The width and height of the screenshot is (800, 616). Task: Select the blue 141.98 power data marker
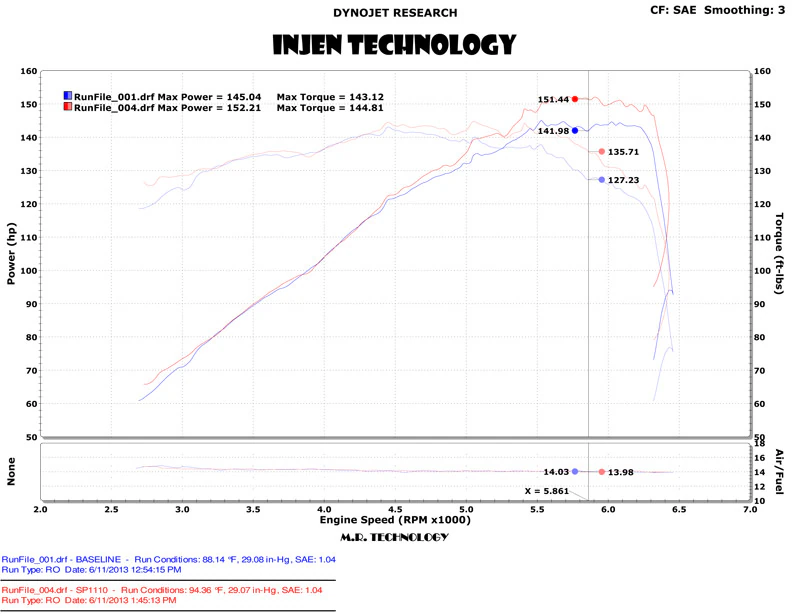point(575,131)
